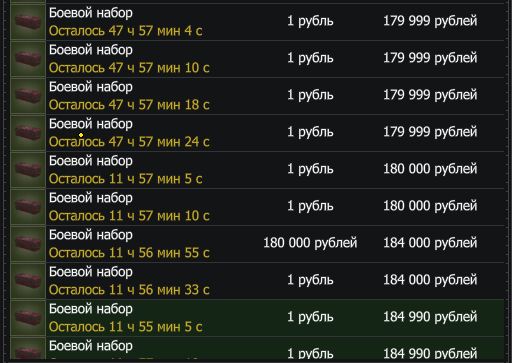512x363 pixels.
Task: Click the timer 'Осталось 11 ч 56 мин 55 с'
Action: [129, 253]
